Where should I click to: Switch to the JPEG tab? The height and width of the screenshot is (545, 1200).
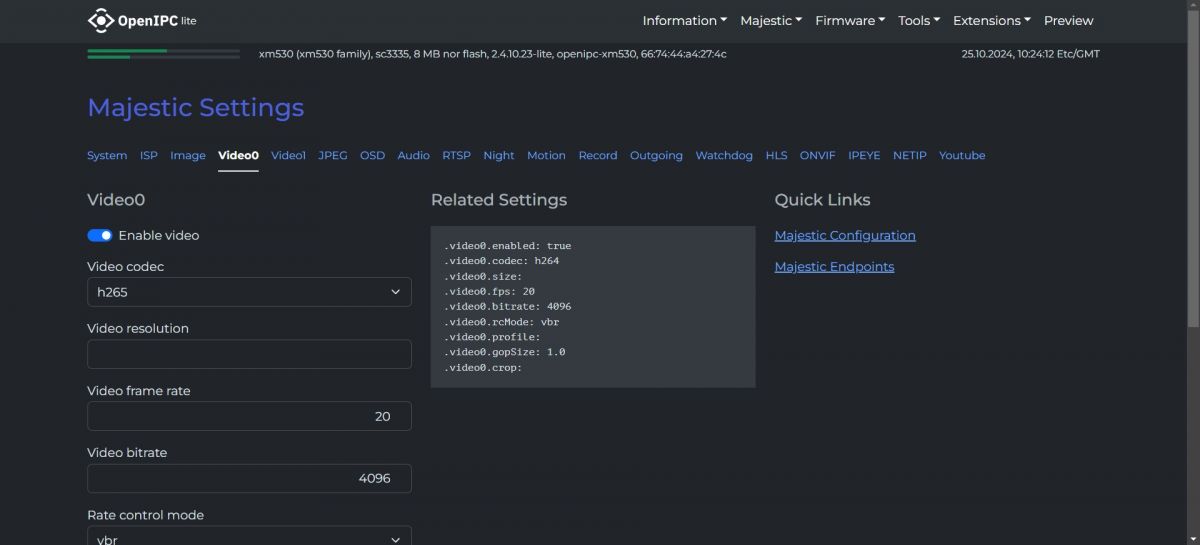tap(333, 155)
